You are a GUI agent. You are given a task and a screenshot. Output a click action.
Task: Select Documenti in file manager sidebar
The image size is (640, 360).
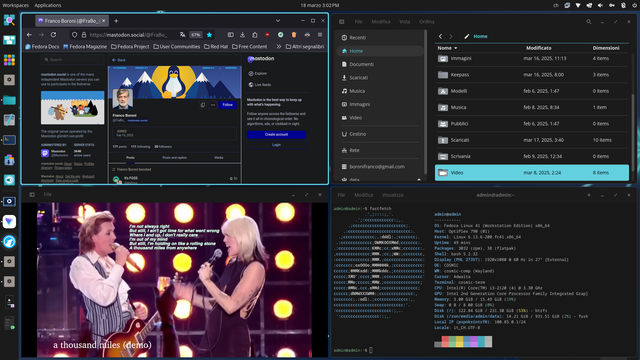(x=380, y=64)
